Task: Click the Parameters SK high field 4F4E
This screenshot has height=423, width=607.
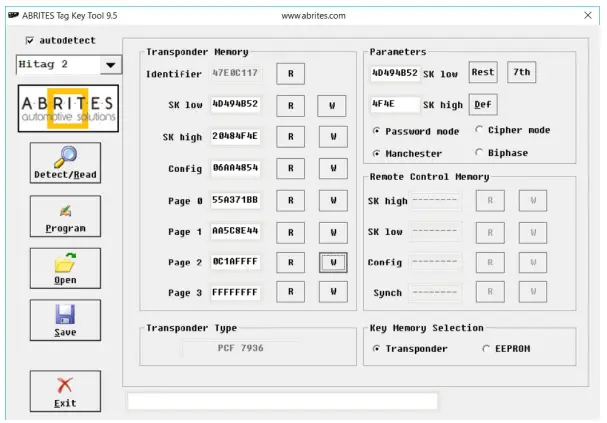Action: [x=395, y=104]
